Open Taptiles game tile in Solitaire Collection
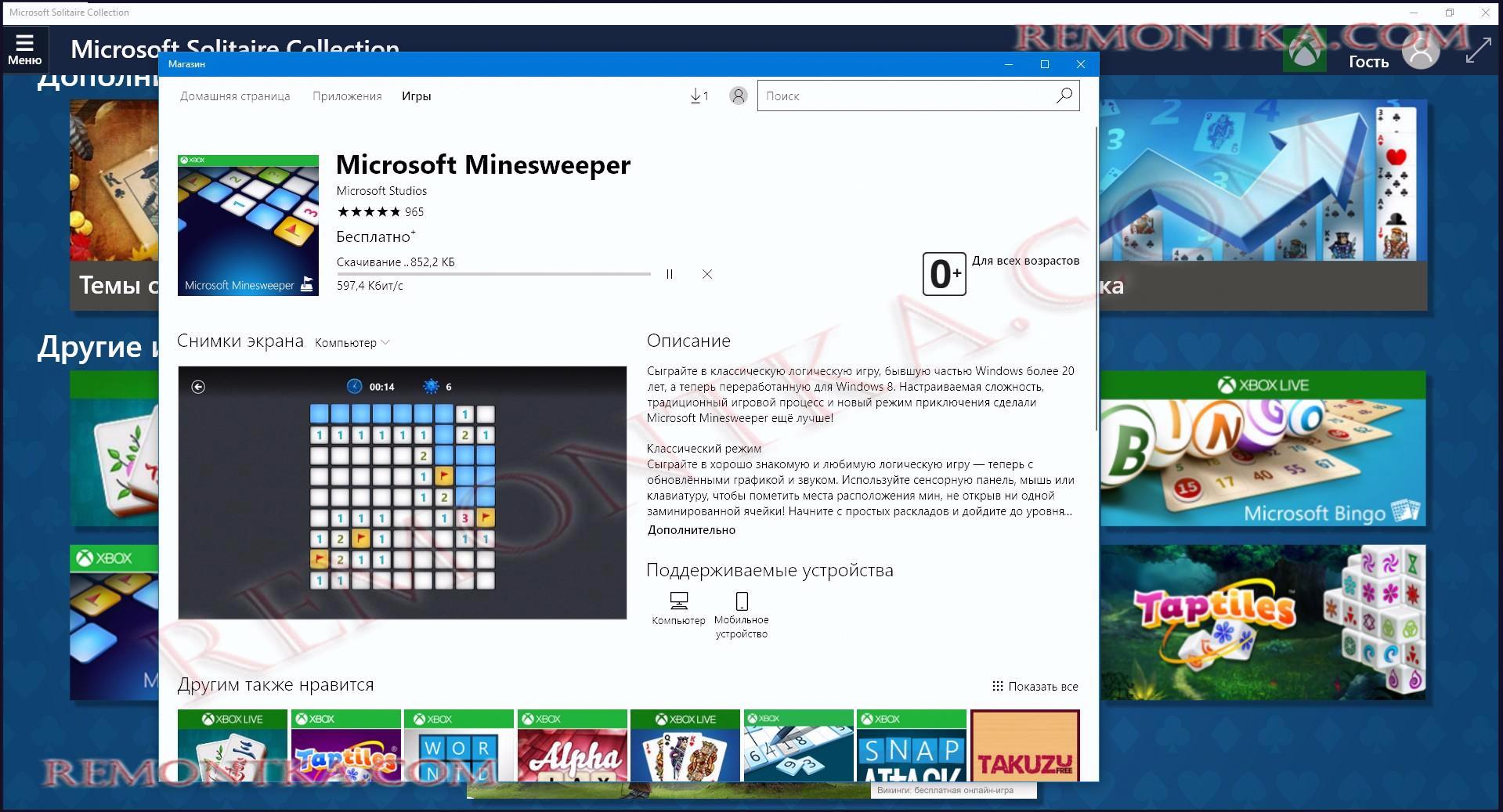This screenshot has height=812, width=1503. tap(1263, 623)
